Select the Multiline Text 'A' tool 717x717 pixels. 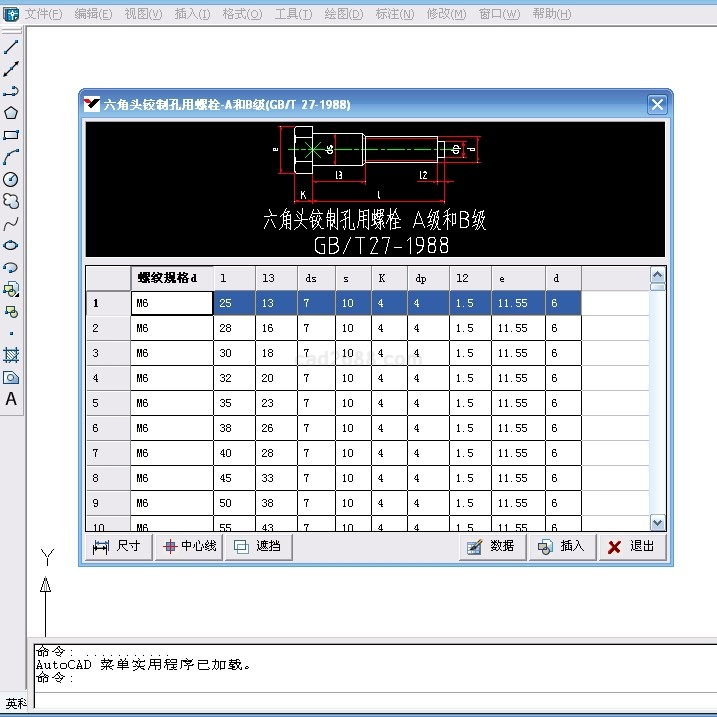coord(11,399)
